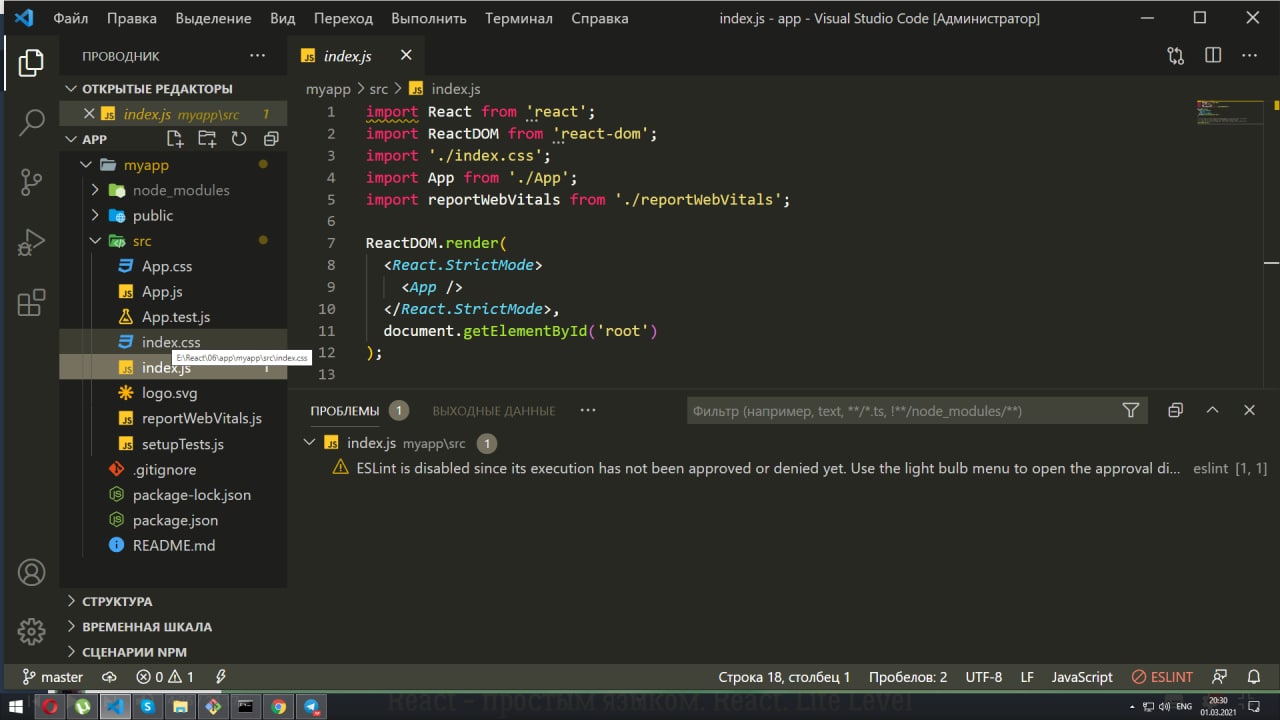
Task: Open the Правка menu
Action: click(x=131, y=18)
